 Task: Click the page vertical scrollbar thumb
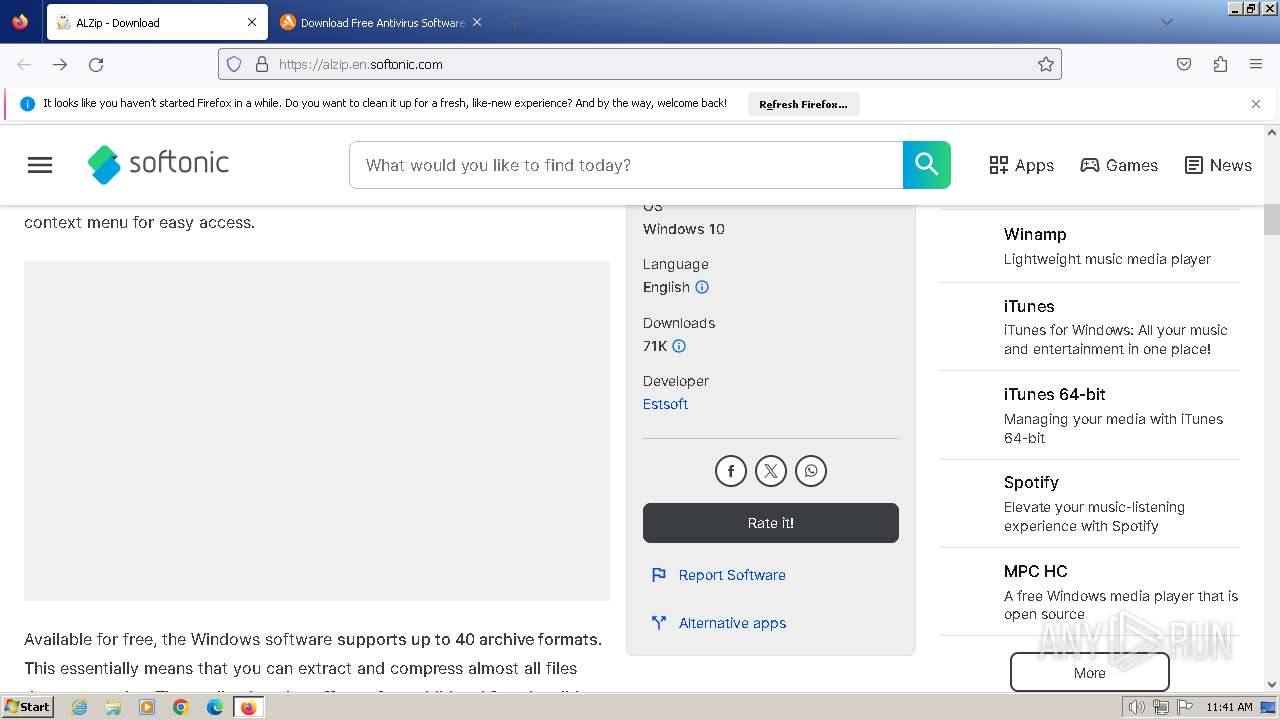tap(1272, 219)
